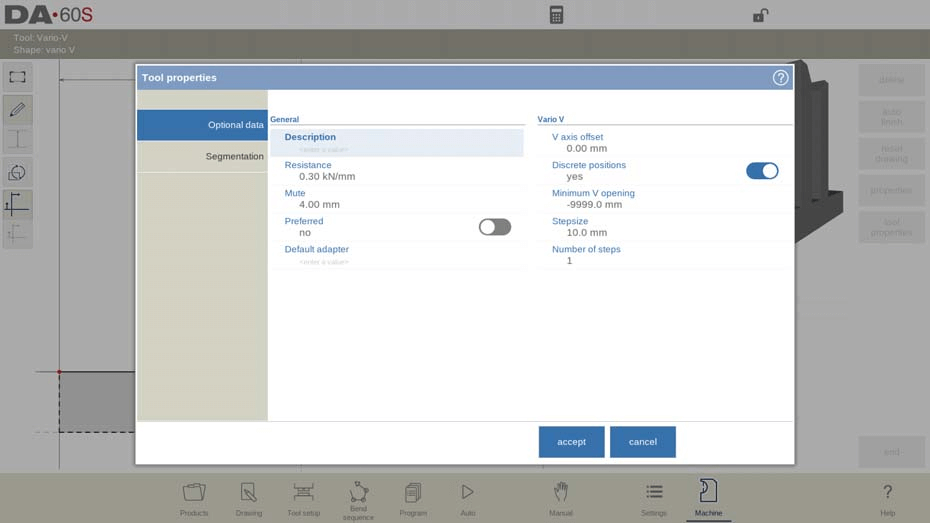Open the calculator icon in top bar
930x523 pixels.
556,15
